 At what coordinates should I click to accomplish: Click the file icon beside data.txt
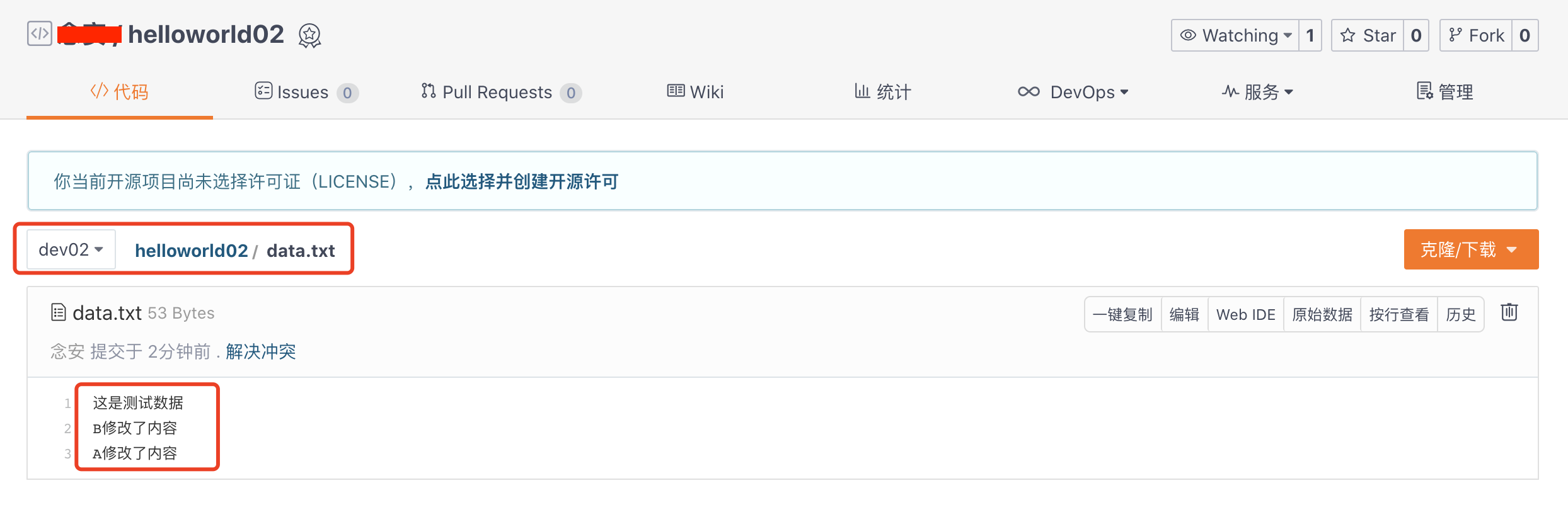pos(58,312)
